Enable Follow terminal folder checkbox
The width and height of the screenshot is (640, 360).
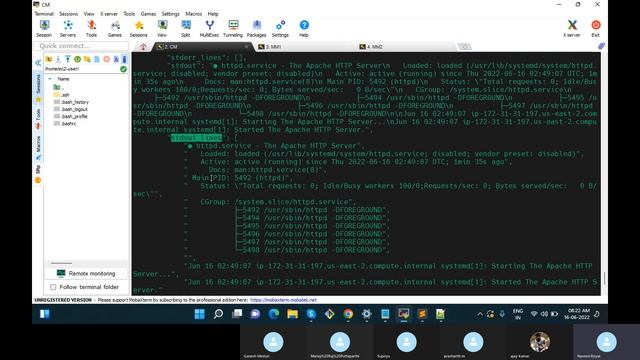(x=53, y=287)
